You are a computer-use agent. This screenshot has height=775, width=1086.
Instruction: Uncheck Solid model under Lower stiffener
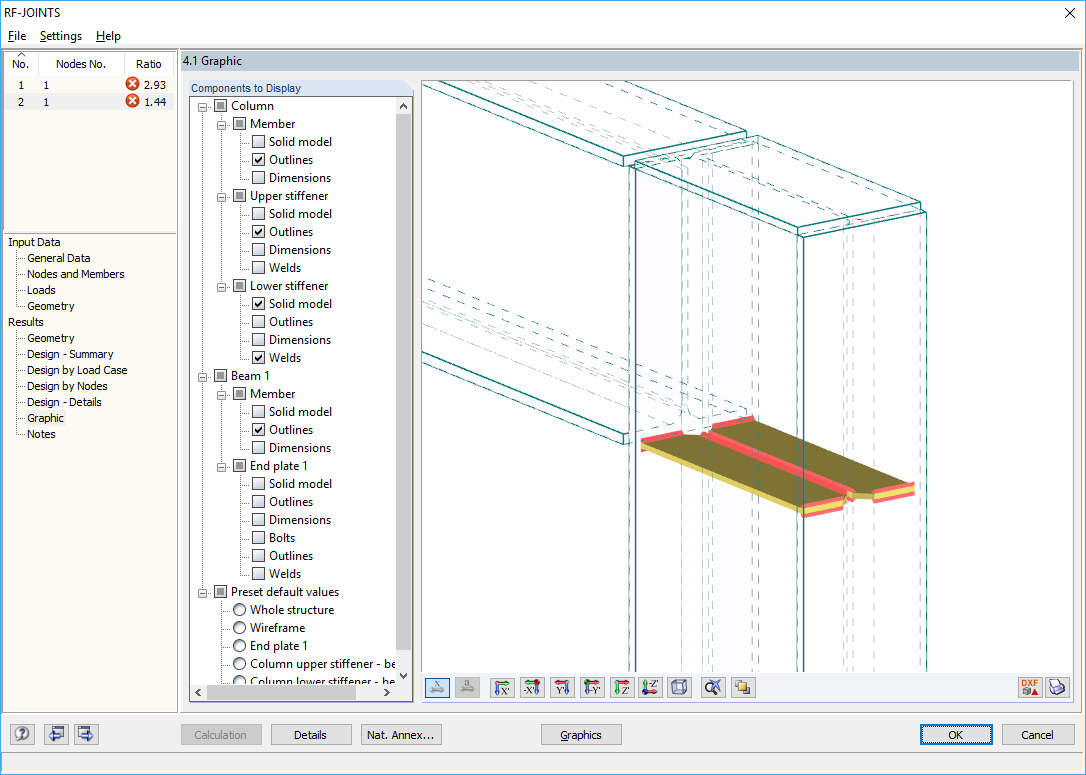[x=258, y=303]
